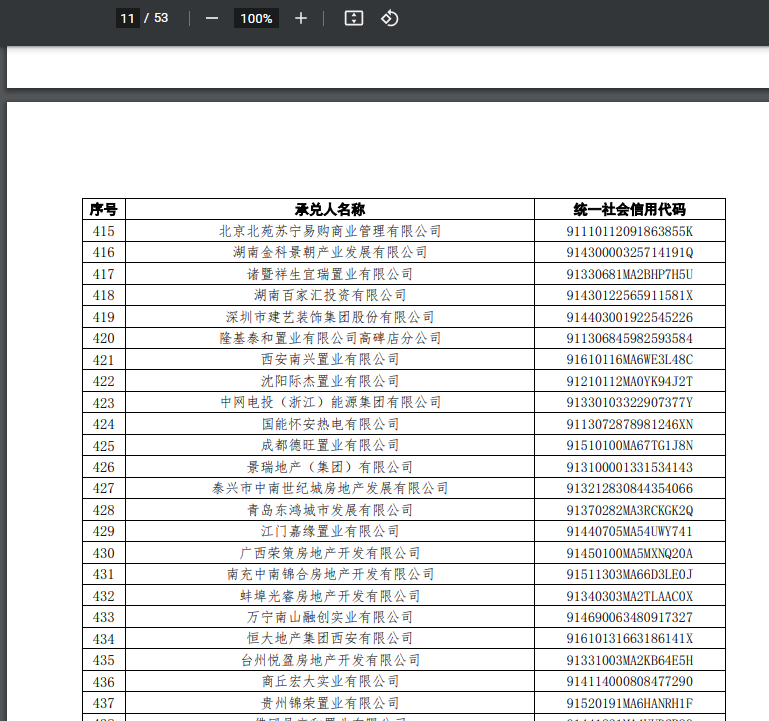Select credit code 91430122565911581X
The height and width of the screenshot is (721, 769).
(x=630, y=295)
